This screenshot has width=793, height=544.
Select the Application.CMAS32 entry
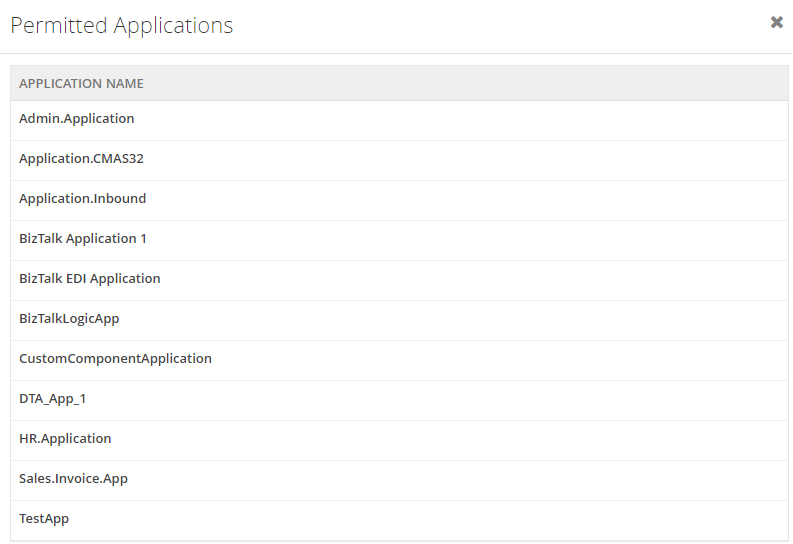[x=399, y=160]
